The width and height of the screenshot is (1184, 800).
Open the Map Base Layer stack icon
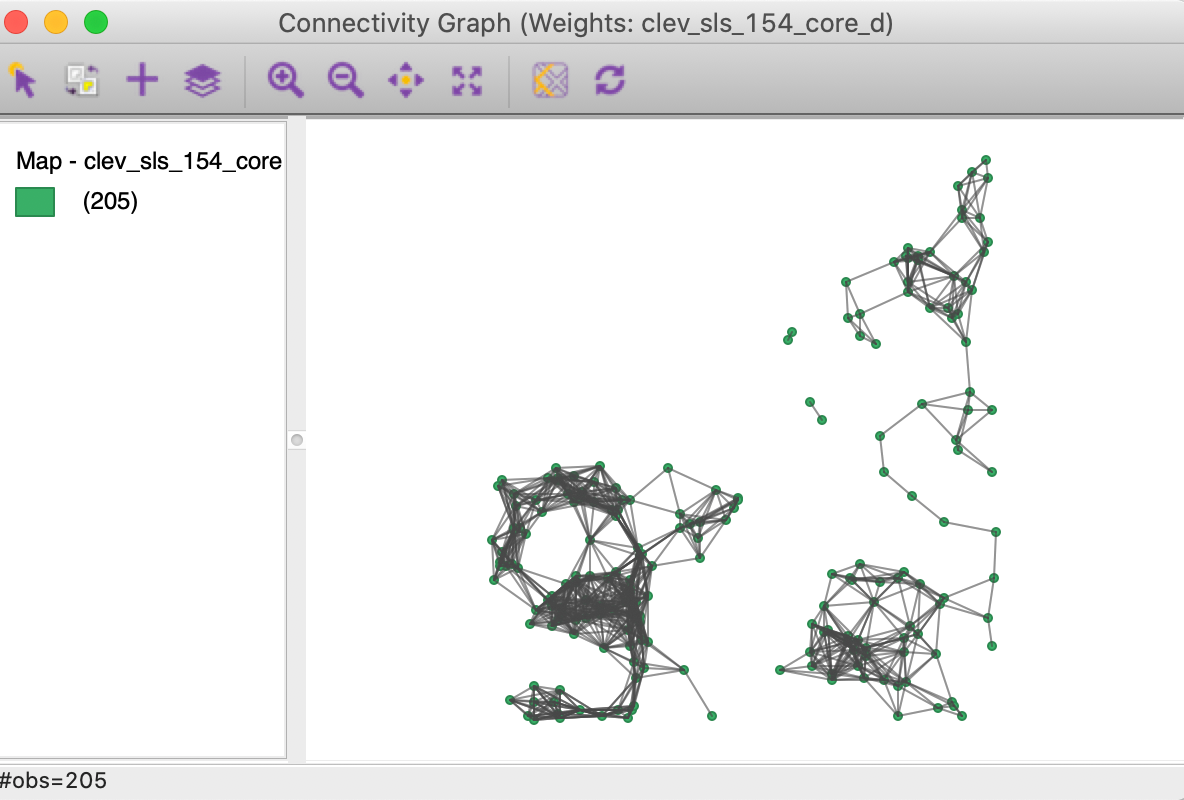(202, 80)
